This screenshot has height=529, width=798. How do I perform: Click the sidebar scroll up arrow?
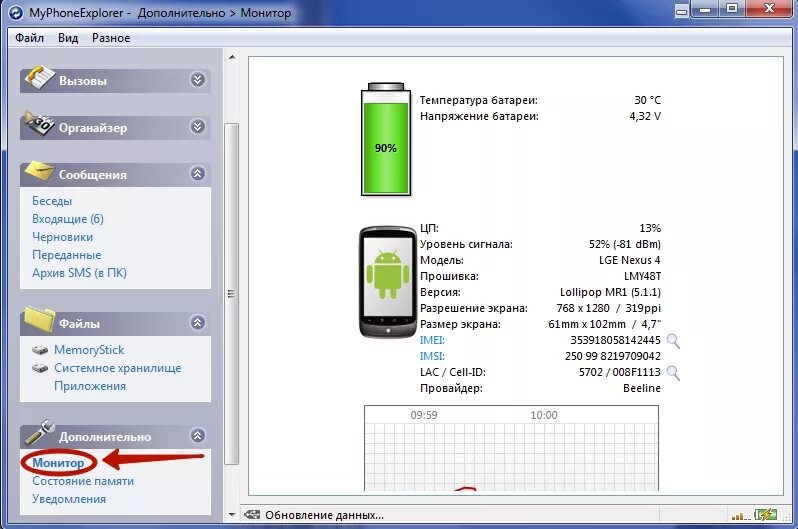[232, 57]
